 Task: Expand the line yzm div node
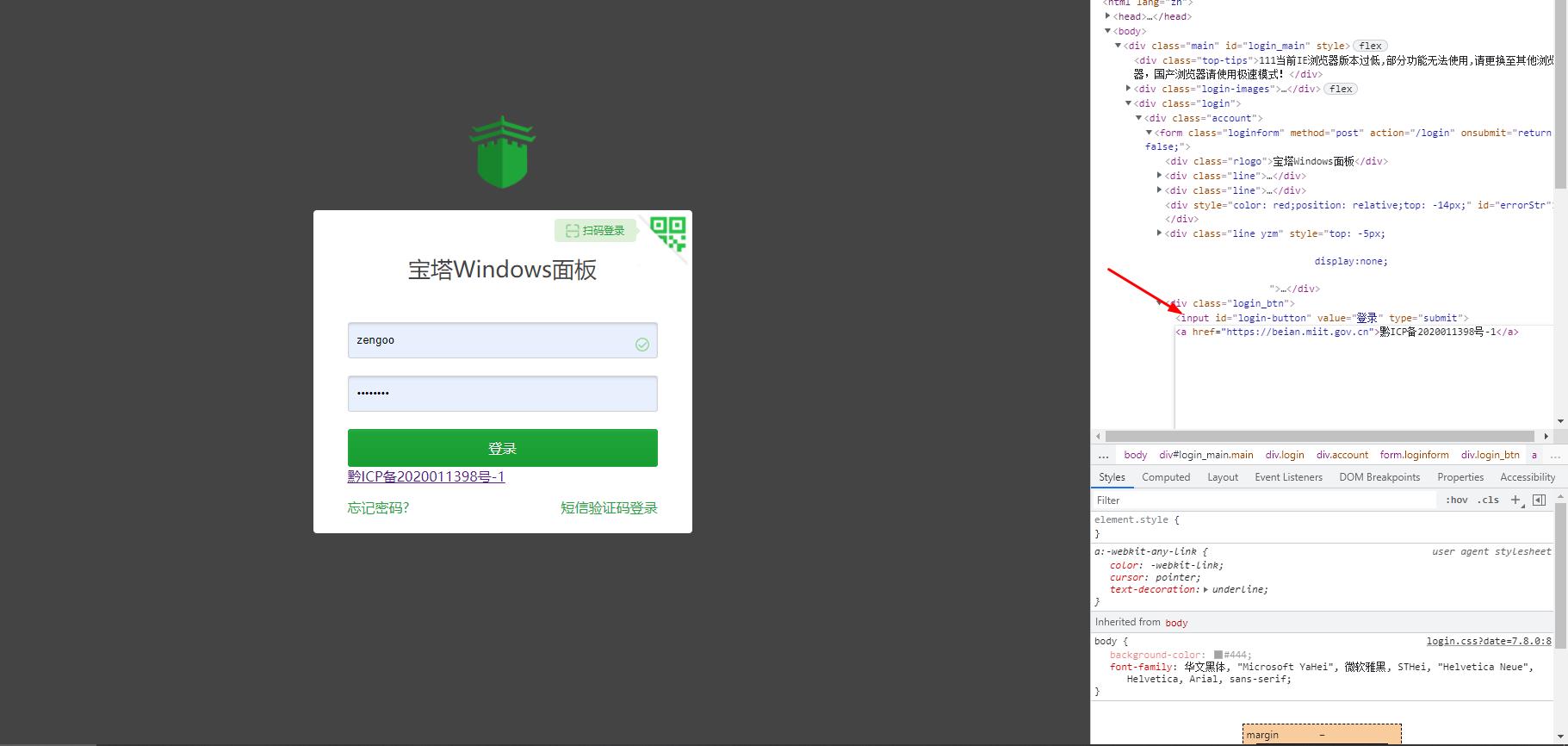pos(1160,233)
